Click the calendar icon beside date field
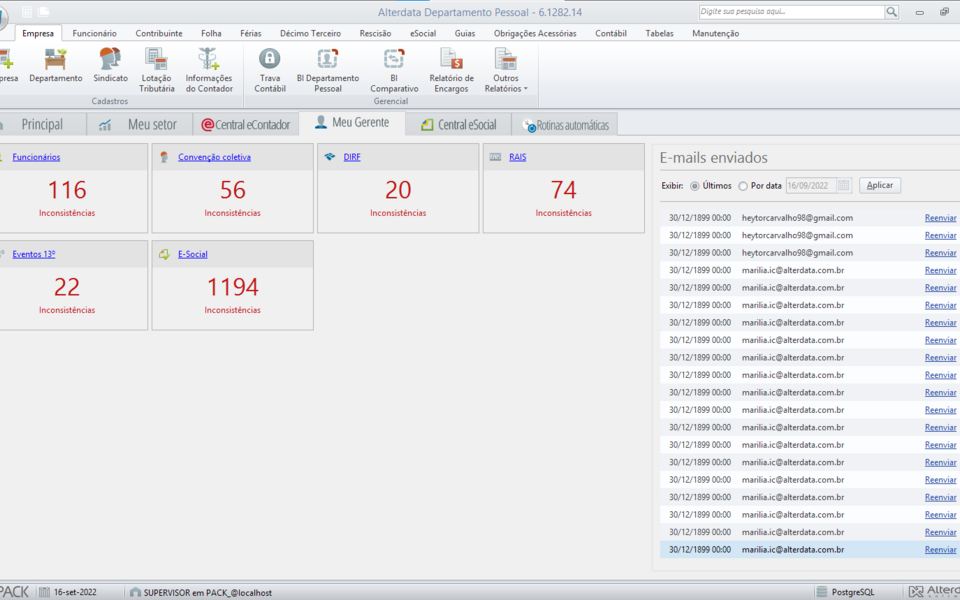This screenshot has width=960, height=600. 843,186
